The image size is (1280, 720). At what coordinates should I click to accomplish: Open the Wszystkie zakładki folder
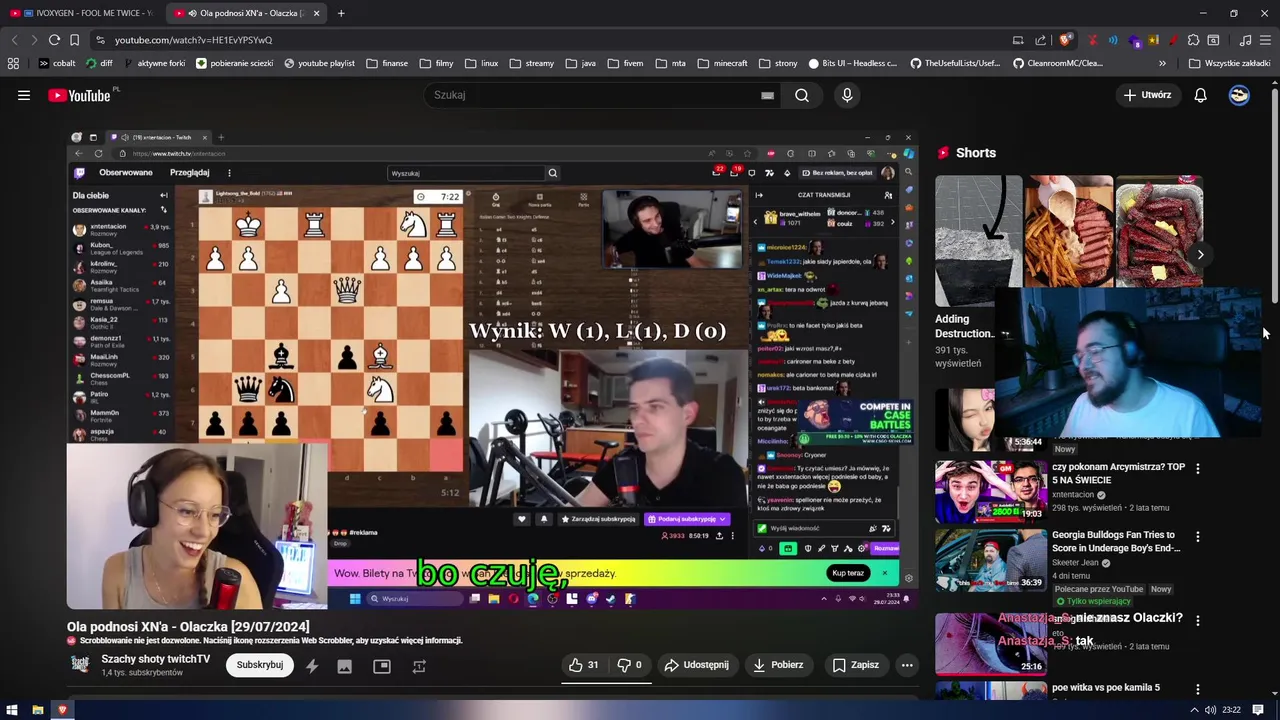(1229, 63)
